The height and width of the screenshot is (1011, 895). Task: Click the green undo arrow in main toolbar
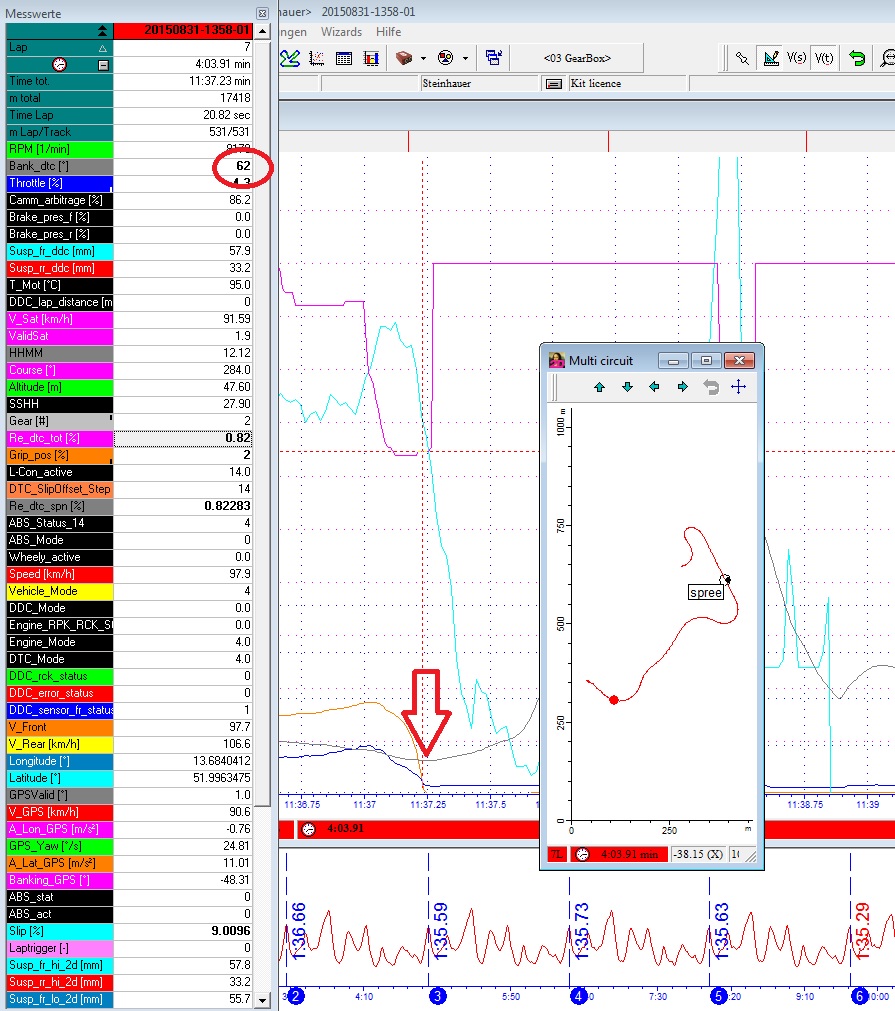point(857,58)
